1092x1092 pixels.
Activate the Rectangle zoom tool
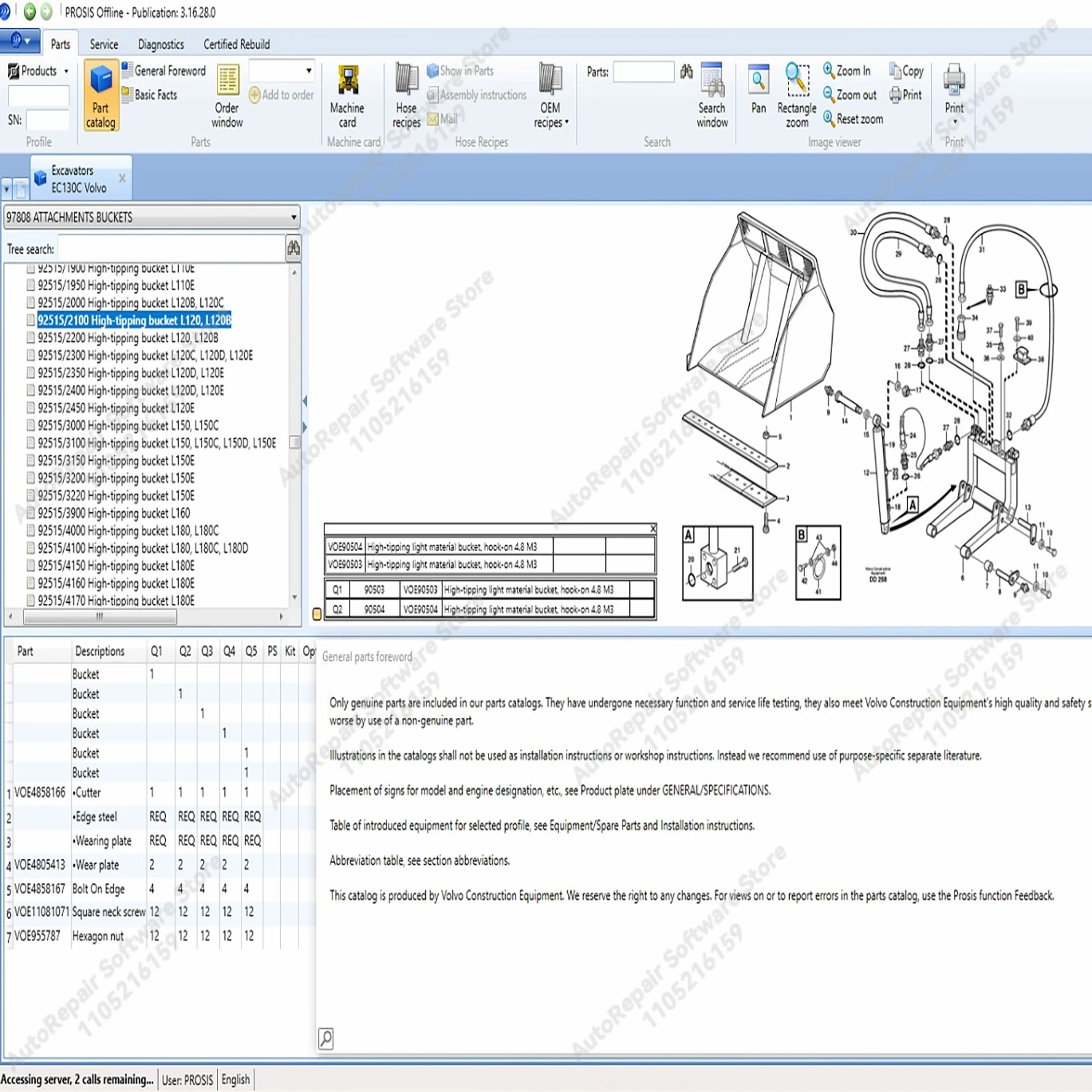(x=797, y=96)
